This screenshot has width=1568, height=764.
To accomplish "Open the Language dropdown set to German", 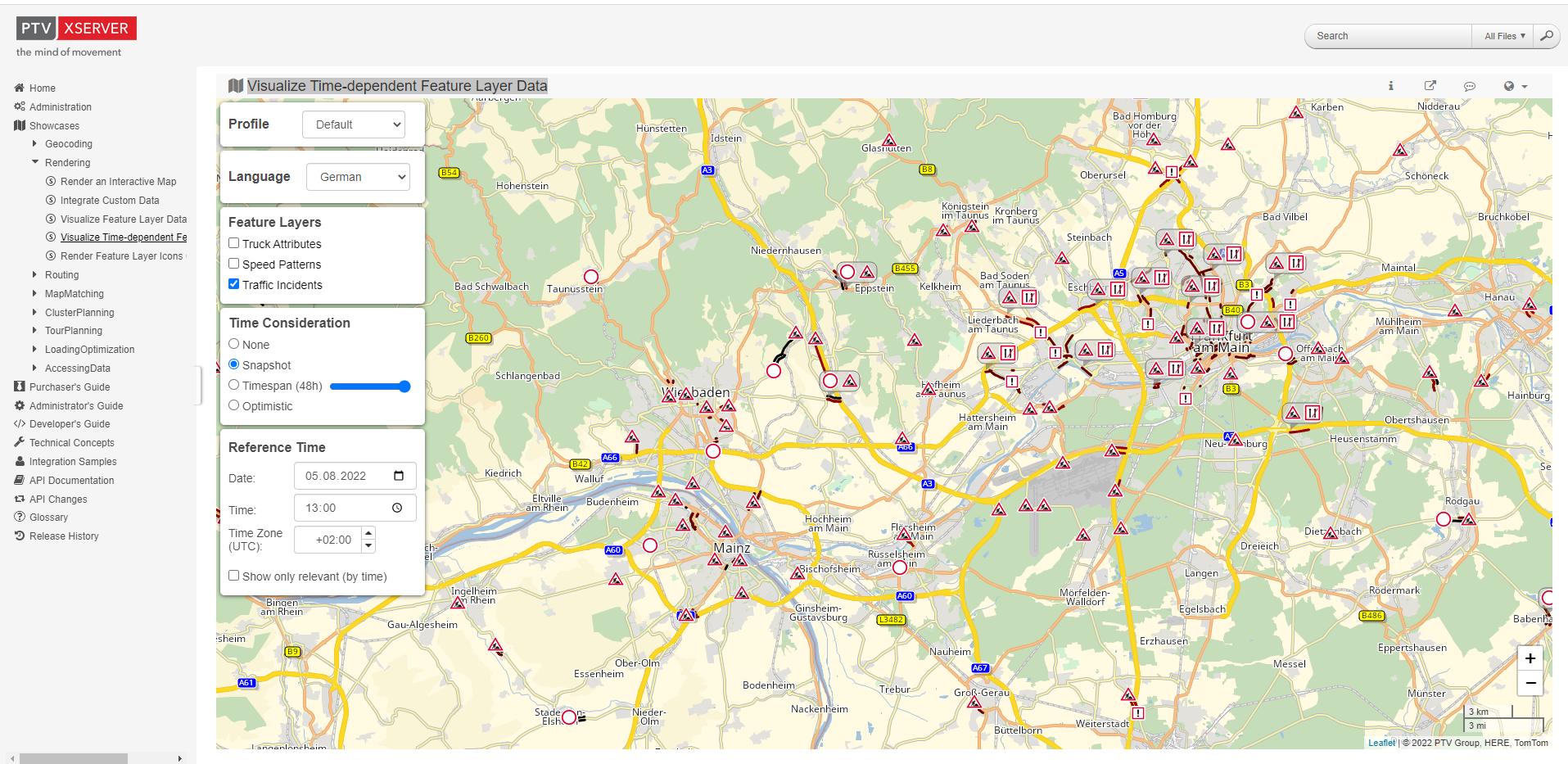I will tap(358, 177).
